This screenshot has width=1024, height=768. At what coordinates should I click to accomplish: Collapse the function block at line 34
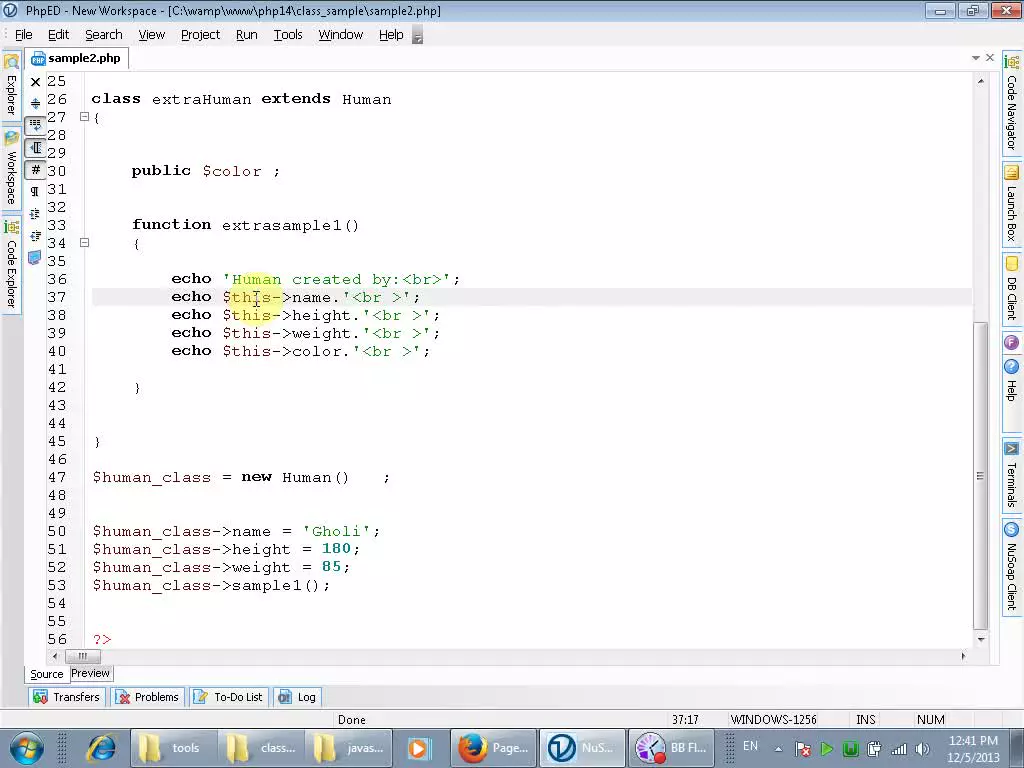(x=84, y=242)
